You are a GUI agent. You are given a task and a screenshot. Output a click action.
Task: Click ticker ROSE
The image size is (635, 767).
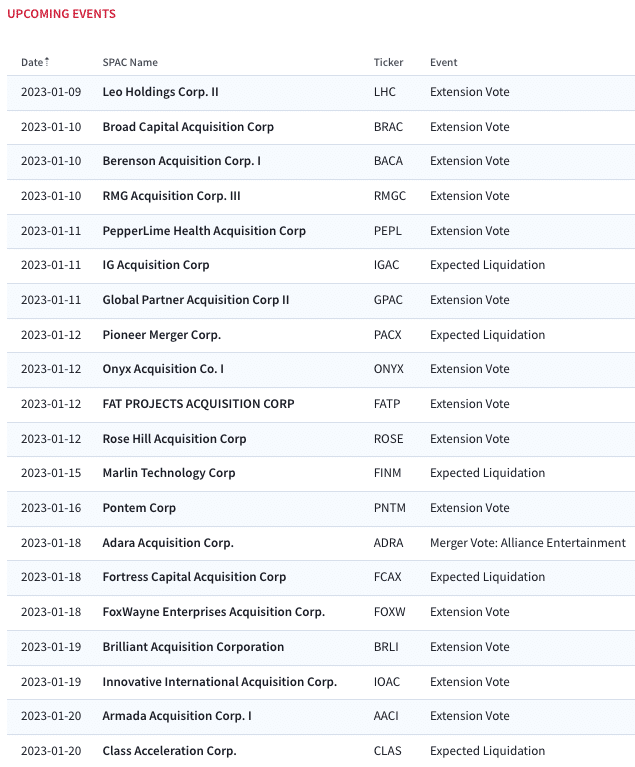(x=388, y=439)
